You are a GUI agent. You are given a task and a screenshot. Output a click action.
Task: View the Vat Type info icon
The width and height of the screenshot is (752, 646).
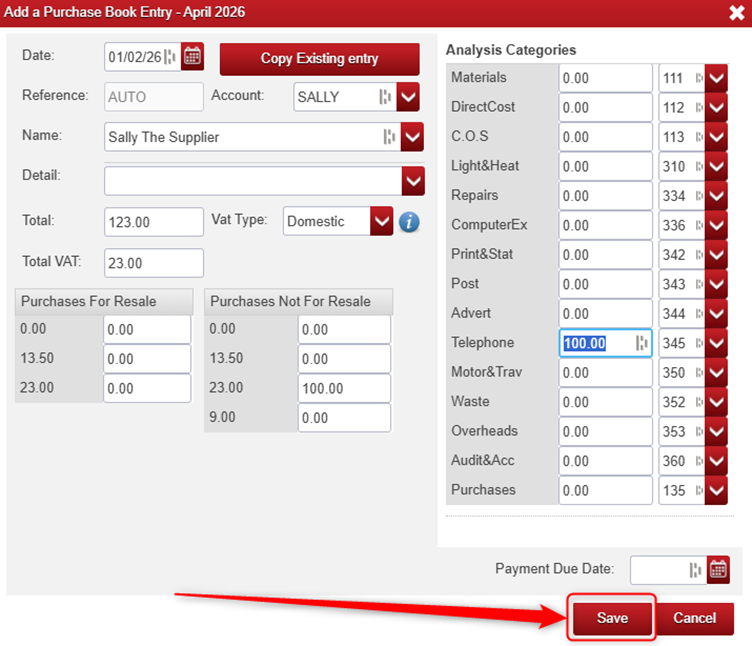click(409, 222)
